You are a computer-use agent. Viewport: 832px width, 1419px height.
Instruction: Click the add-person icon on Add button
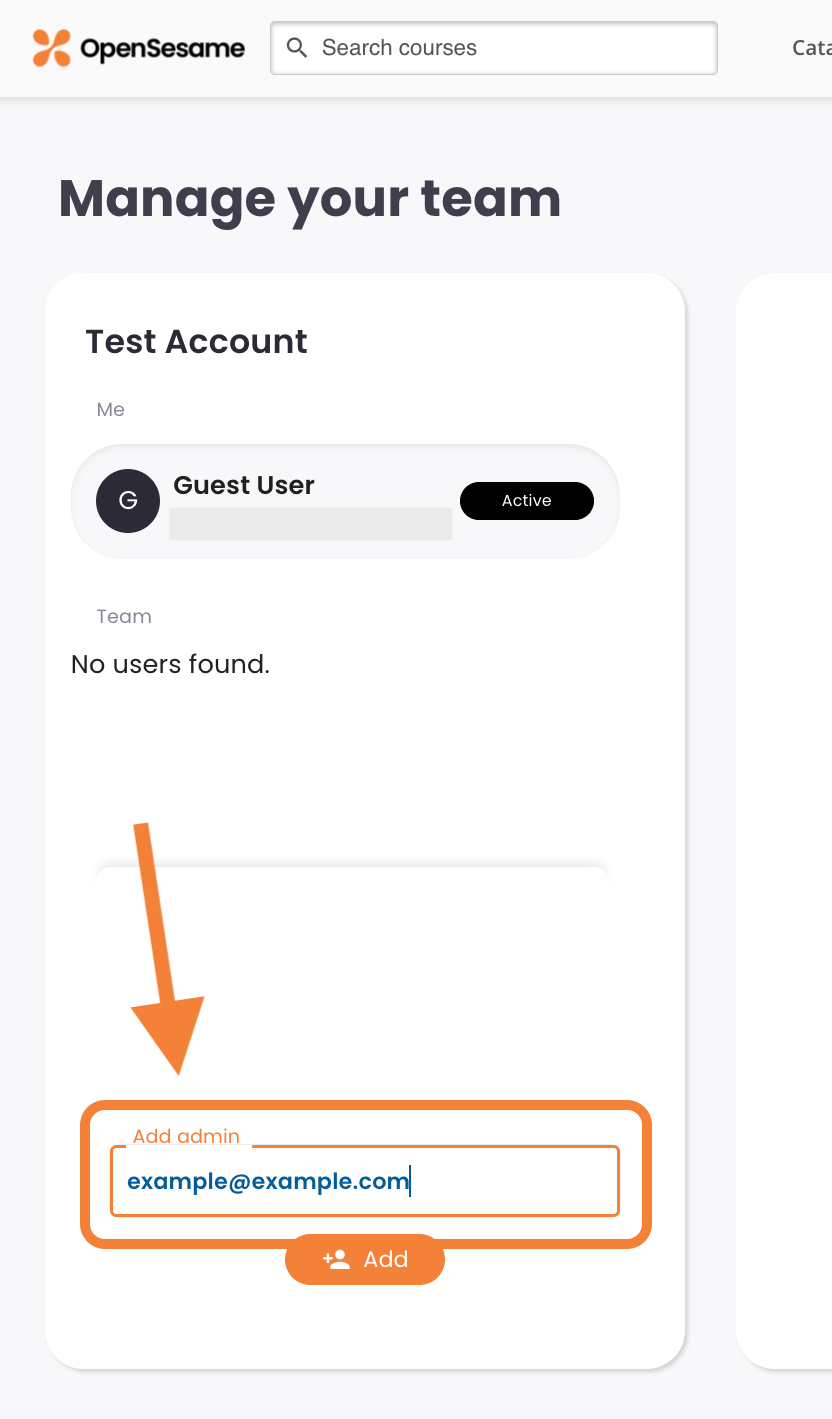pyautogui.click(x=337, y=1259)
